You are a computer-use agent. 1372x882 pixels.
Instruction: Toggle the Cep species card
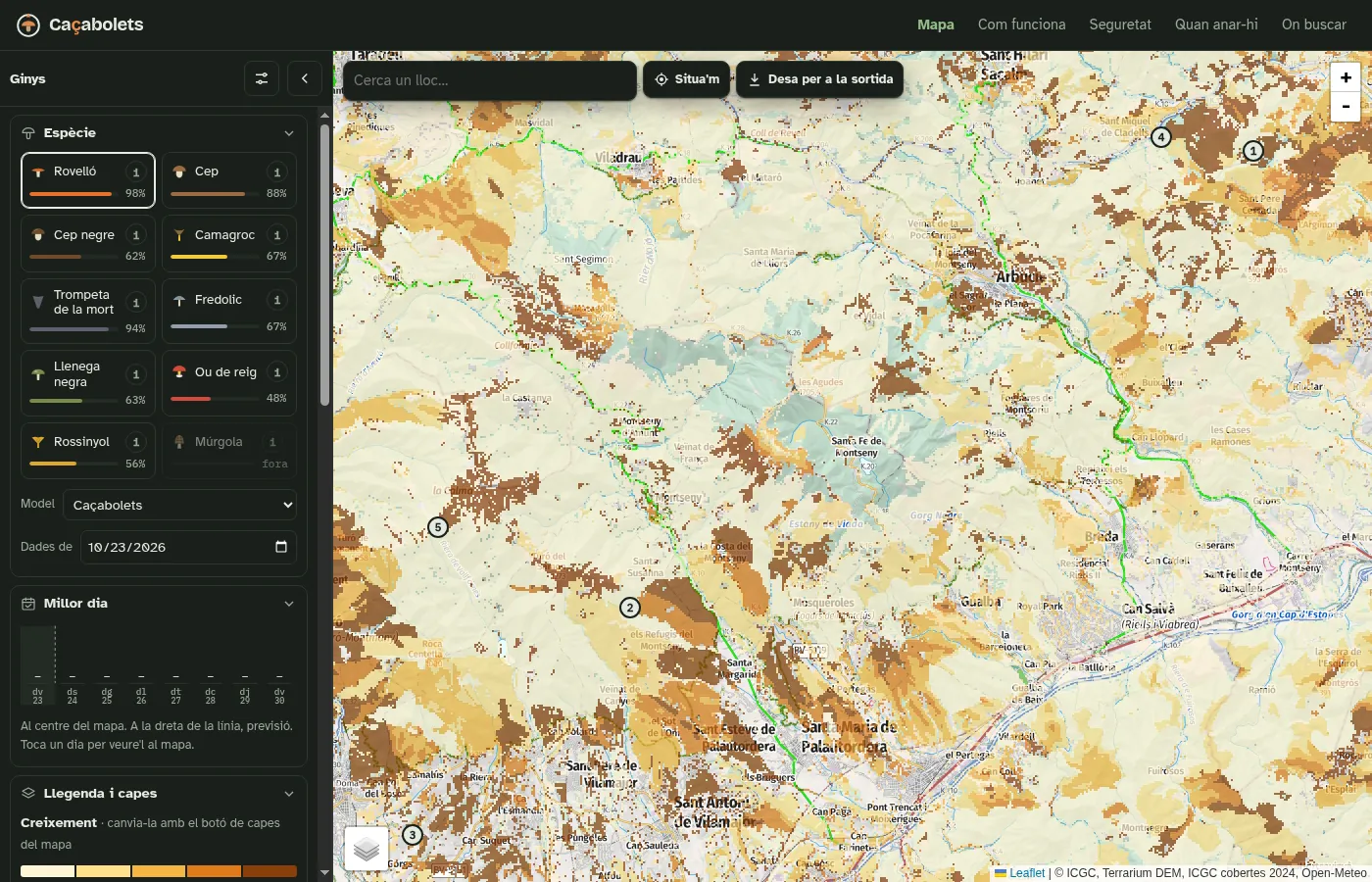coord(229,180)
